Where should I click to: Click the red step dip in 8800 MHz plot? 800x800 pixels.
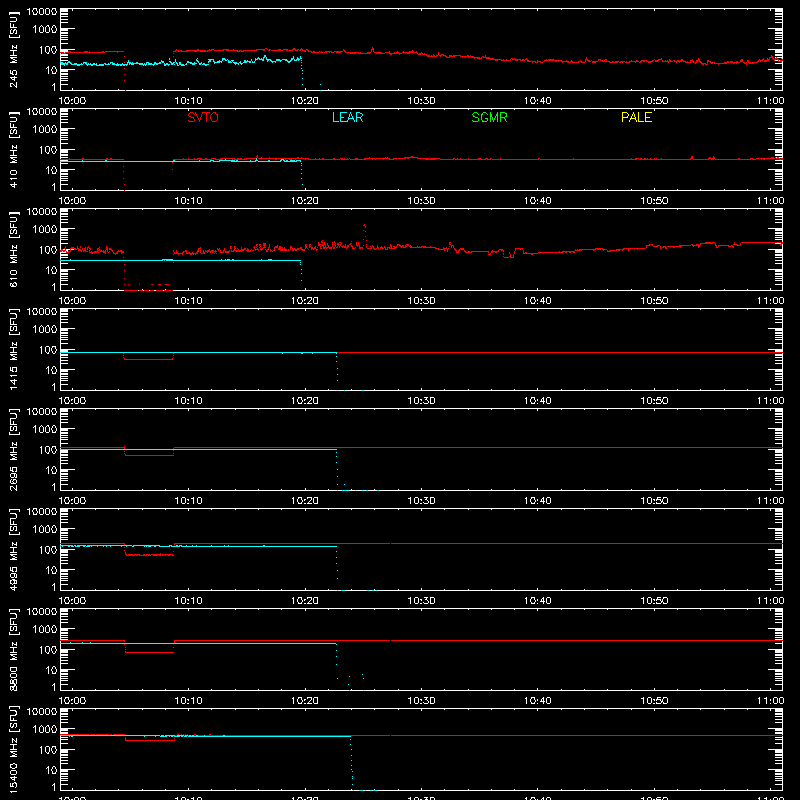(x=149, y=652)
